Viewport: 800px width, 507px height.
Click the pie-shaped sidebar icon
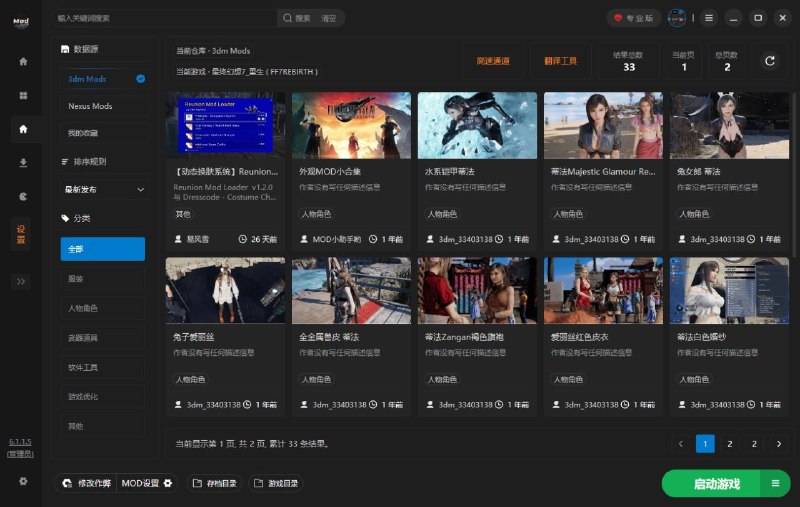coord(23,196)
